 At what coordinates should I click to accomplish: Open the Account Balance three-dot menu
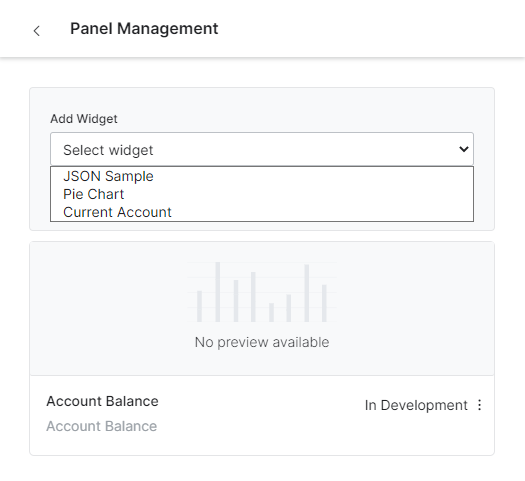point(479,405)
